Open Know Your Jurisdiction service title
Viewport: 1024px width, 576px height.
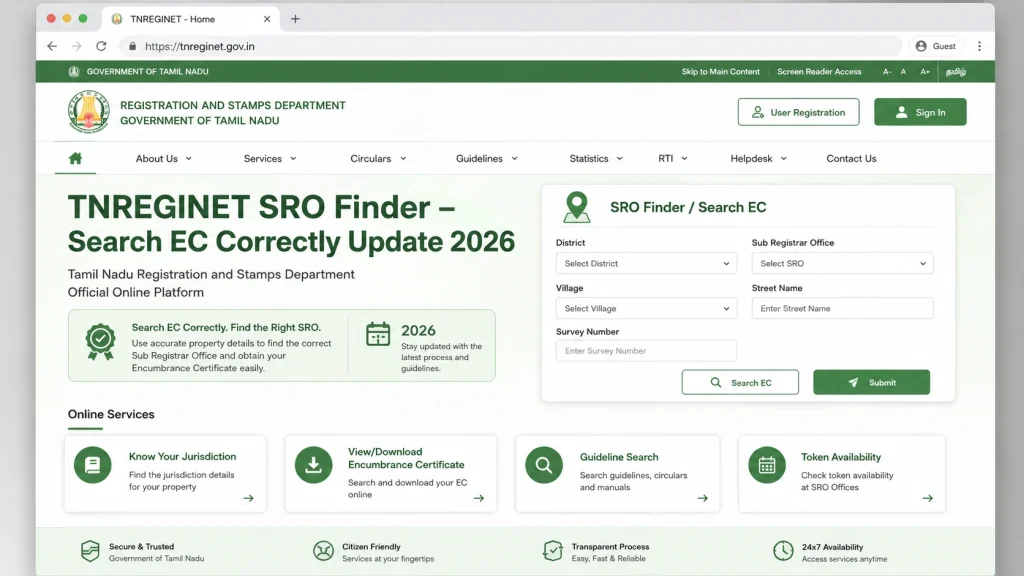pos(182,456)
